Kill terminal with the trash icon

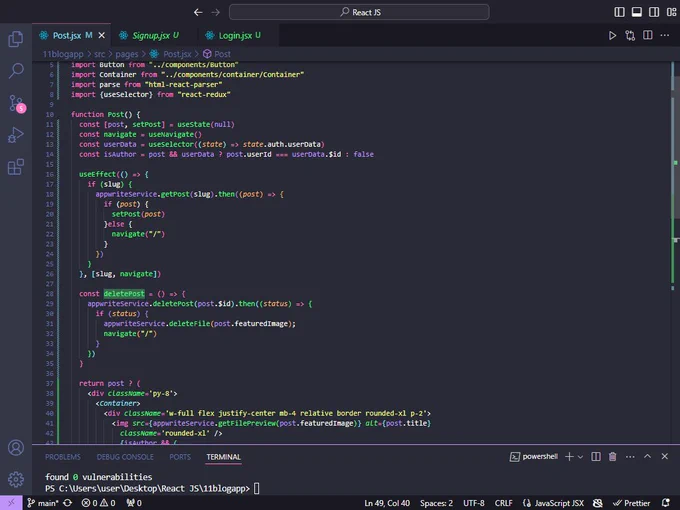(612, 457)
